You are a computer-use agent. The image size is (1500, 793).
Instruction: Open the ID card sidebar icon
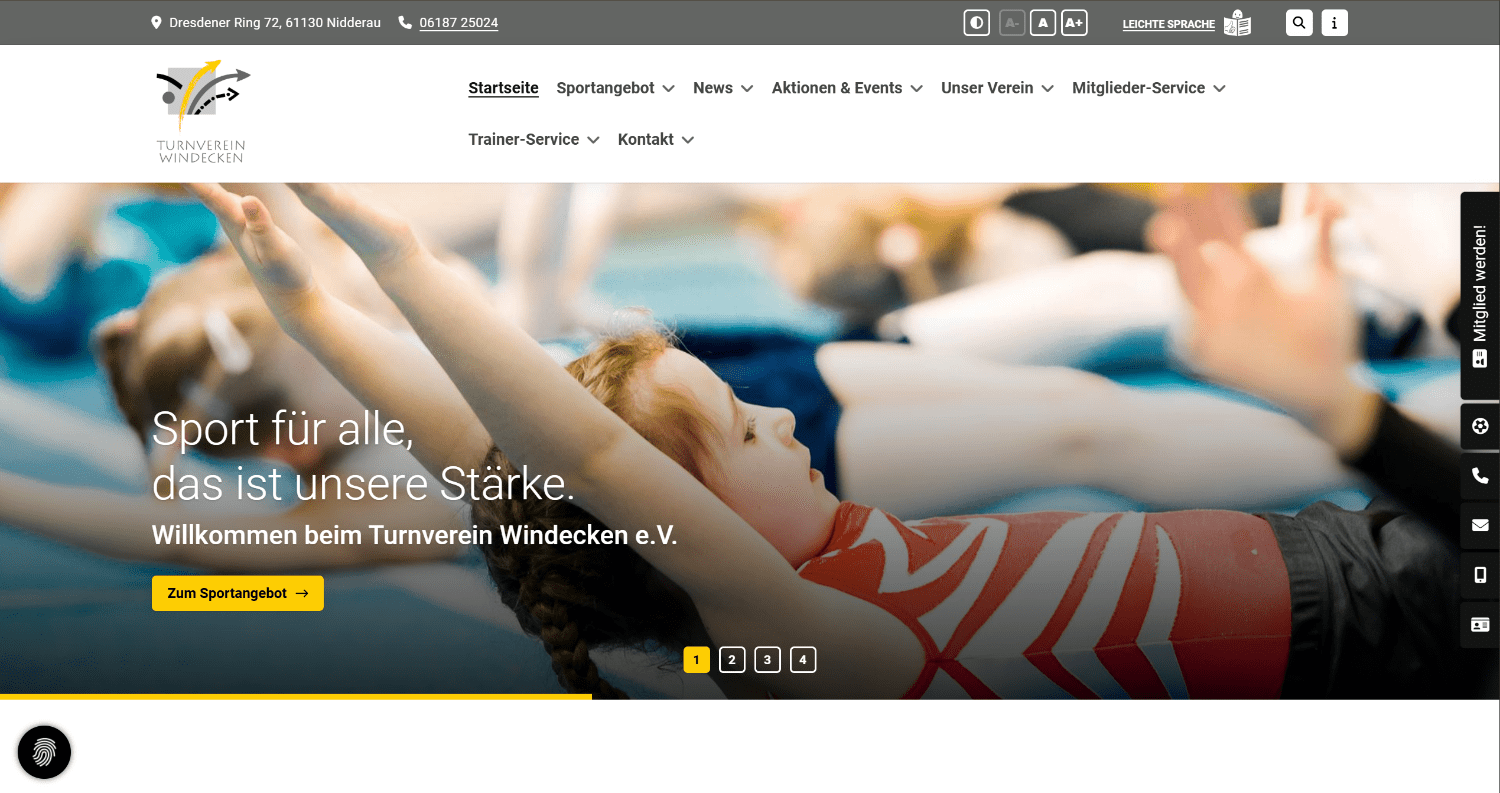click(1480, 625)
